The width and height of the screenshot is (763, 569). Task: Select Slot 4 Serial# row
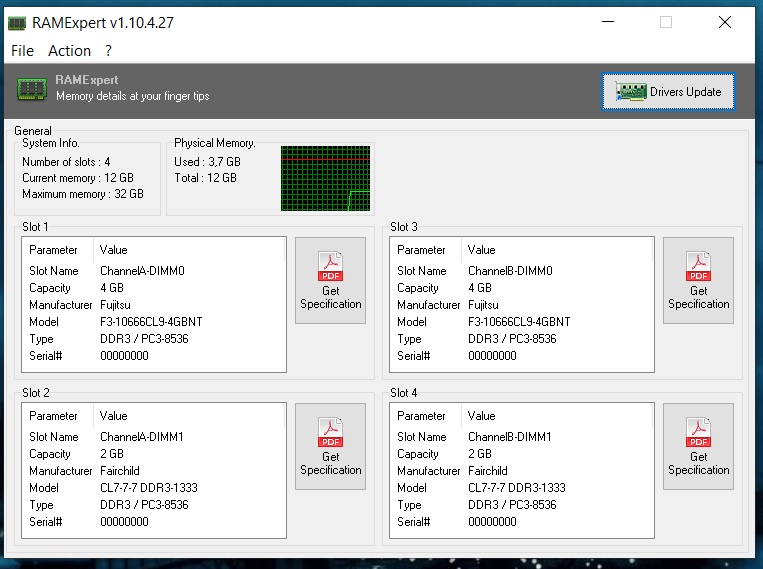[x=522, y=522]
